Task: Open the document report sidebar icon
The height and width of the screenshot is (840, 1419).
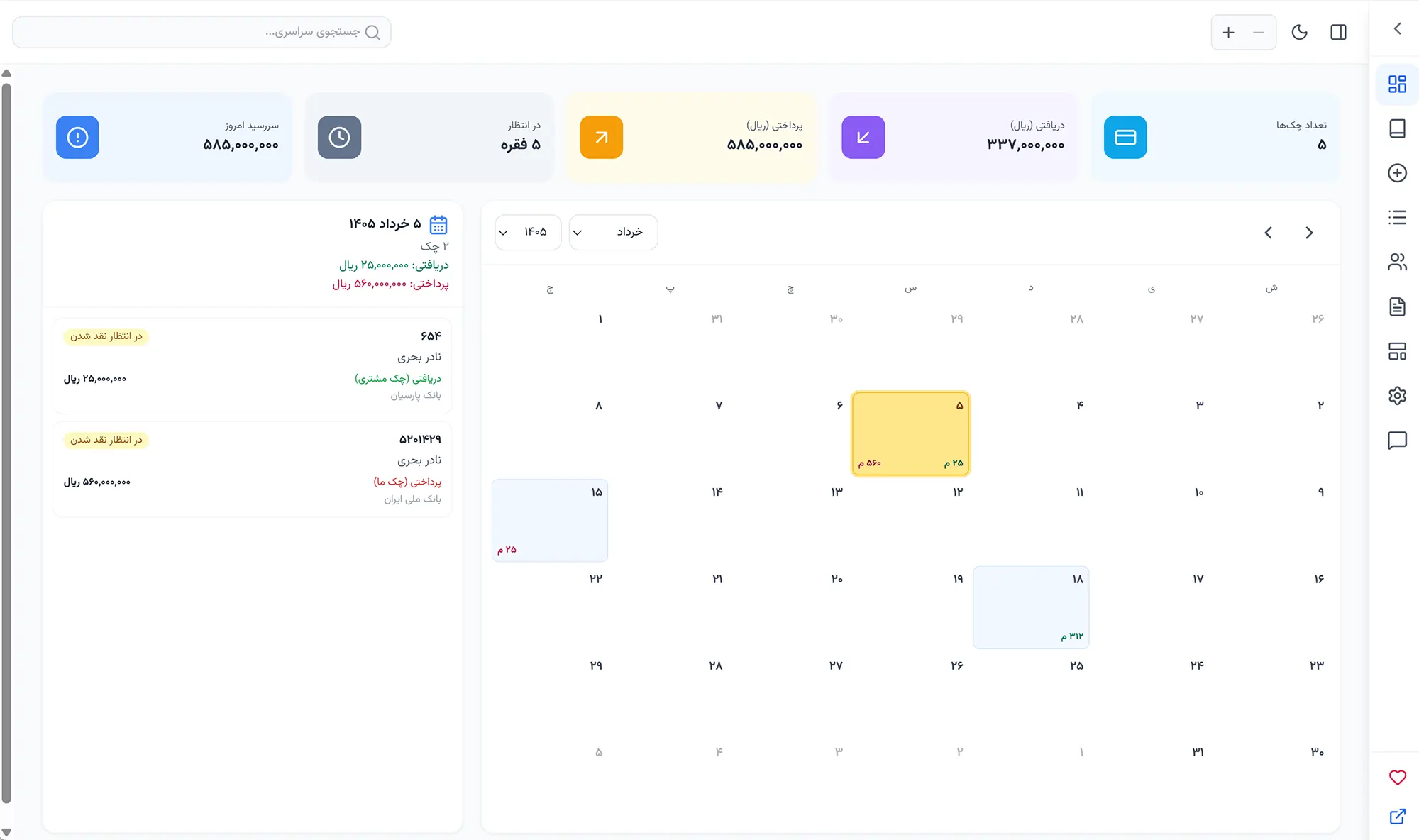Action: 1397,306
